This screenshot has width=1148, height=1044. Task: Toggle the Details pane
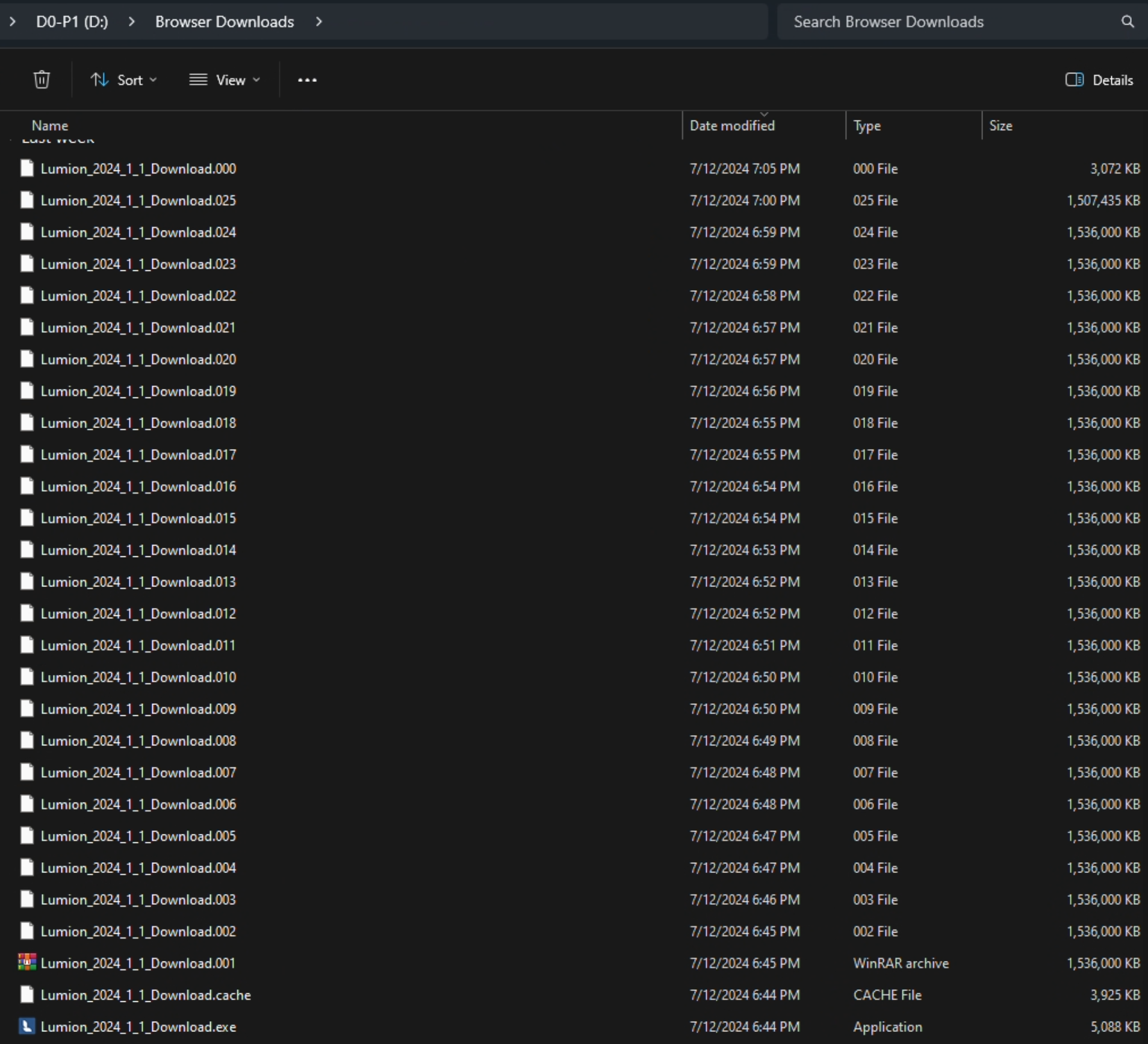[x=1099, y=80]
